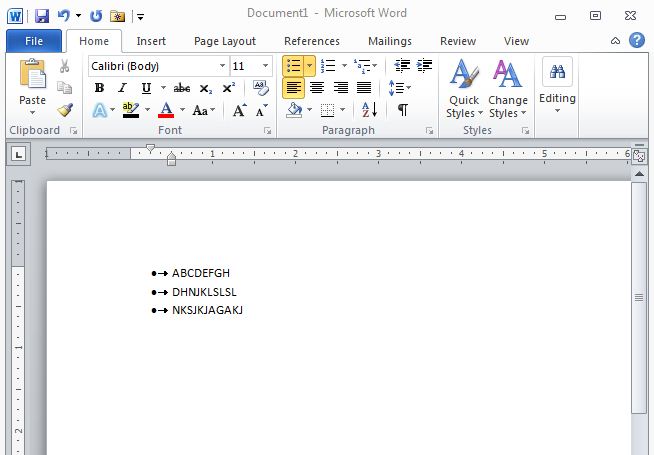
Task: Click the Repeat/Redo icon
Action: (96, 16)
